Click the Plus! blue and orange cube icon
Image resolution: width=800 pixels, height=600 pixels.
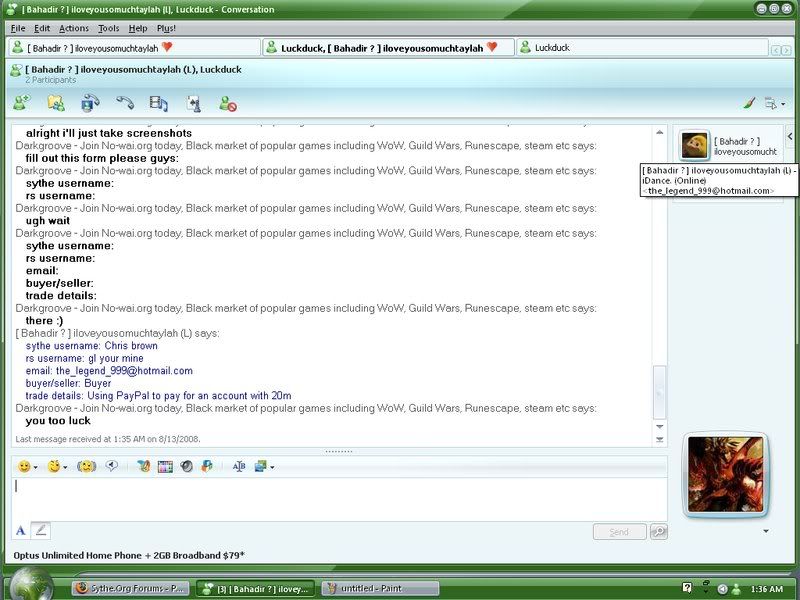(x=207, y=466)
